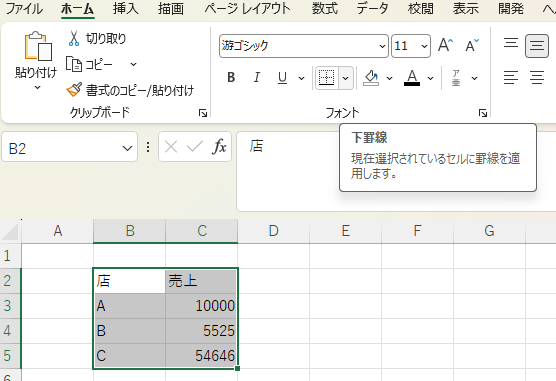
Task: Switch to the 数式 tab
Action: 324,9
